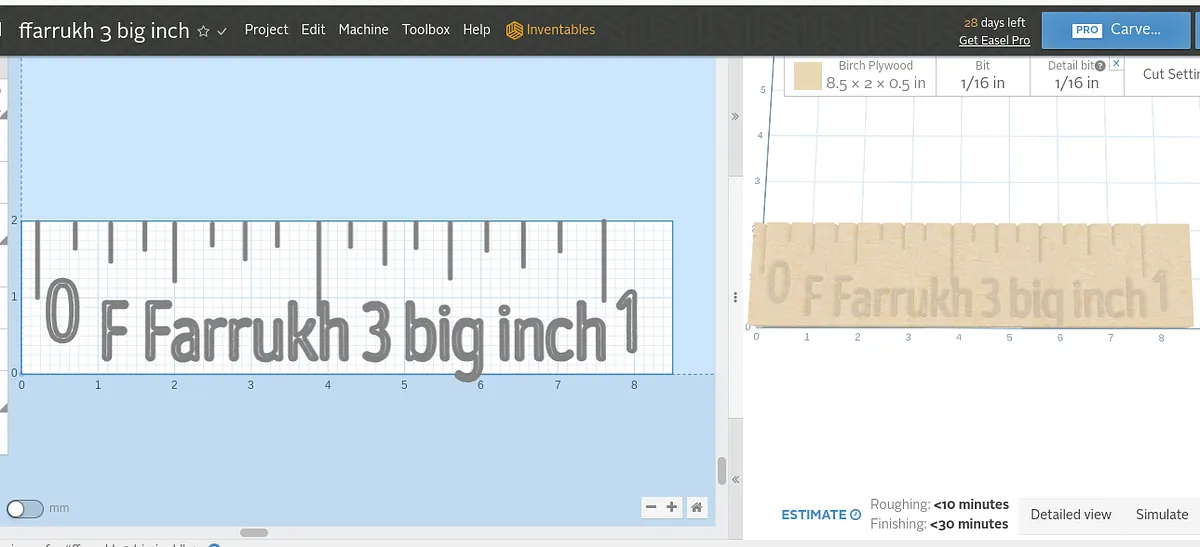Expand panel with top double chevron
This screenshot has height=547, width=1200.
coord(735,116)
